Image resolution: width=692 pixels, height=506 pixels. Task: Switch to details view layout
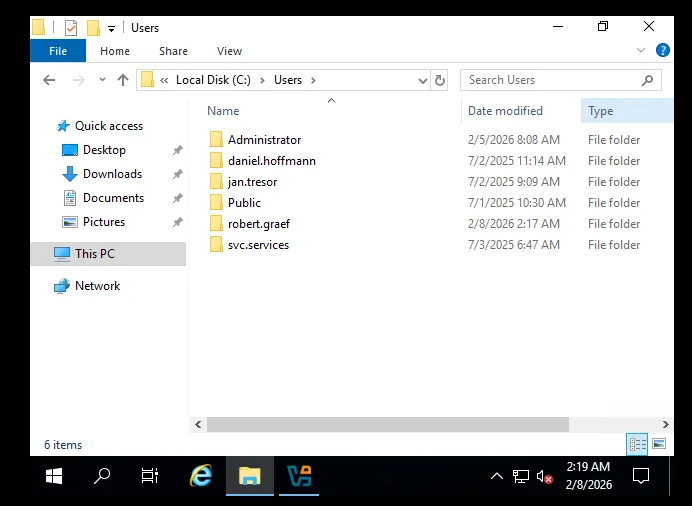[x=637, y=444]
